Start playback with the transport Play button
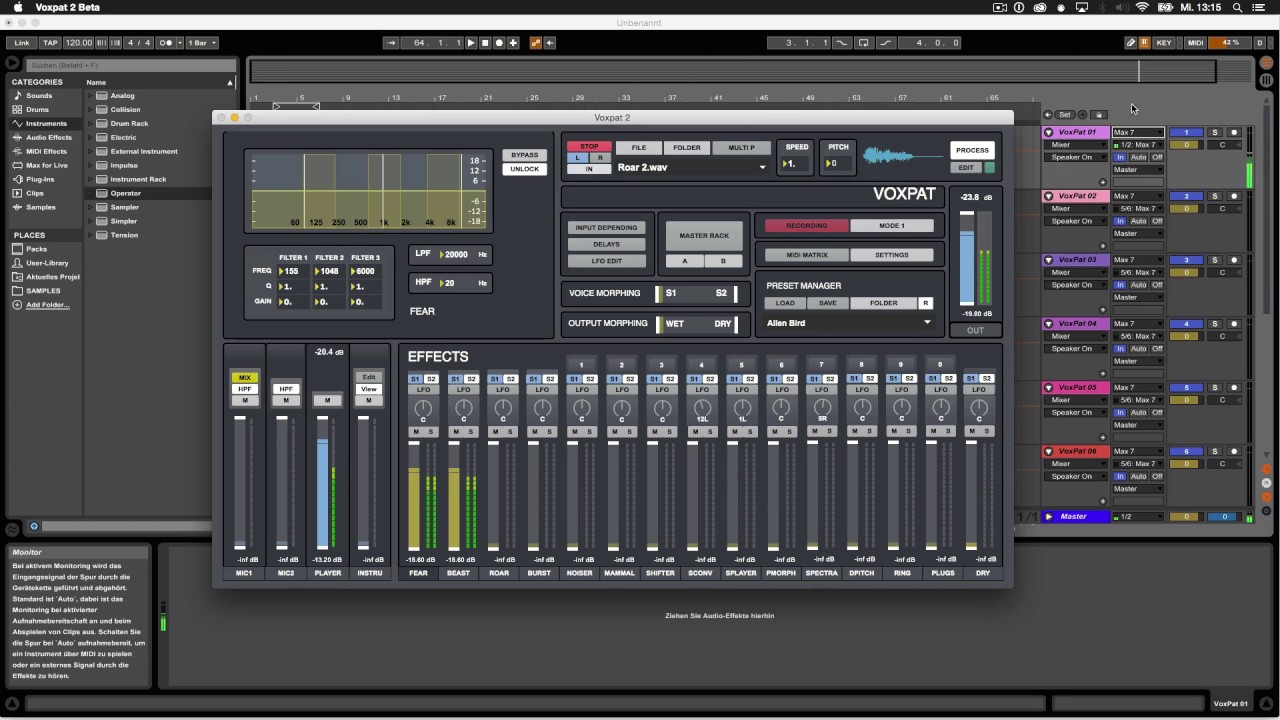 point(471,43)
